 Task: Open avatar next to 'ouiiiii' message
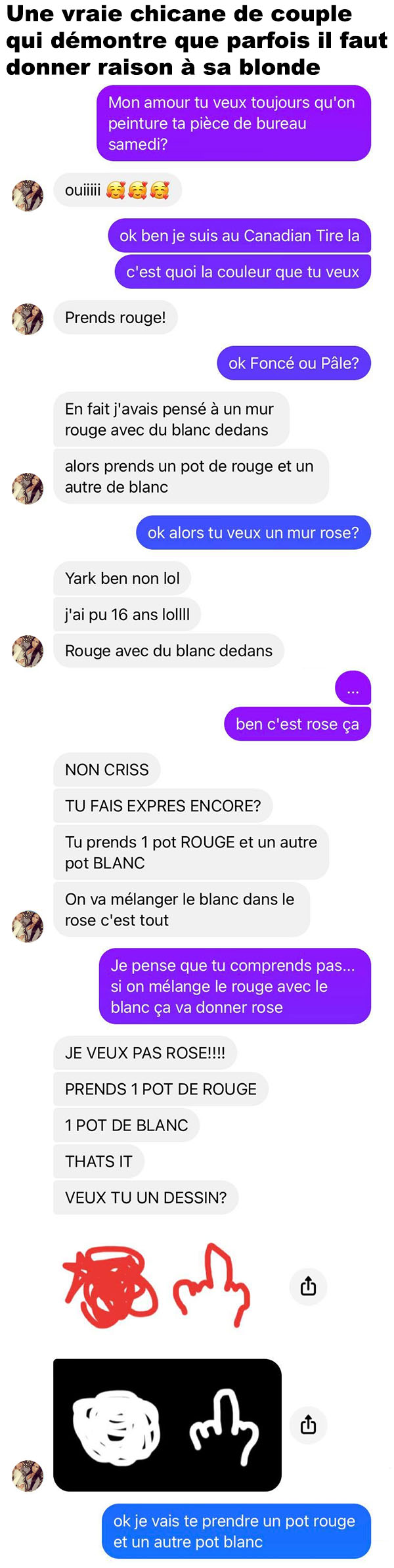[x=28, y=195]
